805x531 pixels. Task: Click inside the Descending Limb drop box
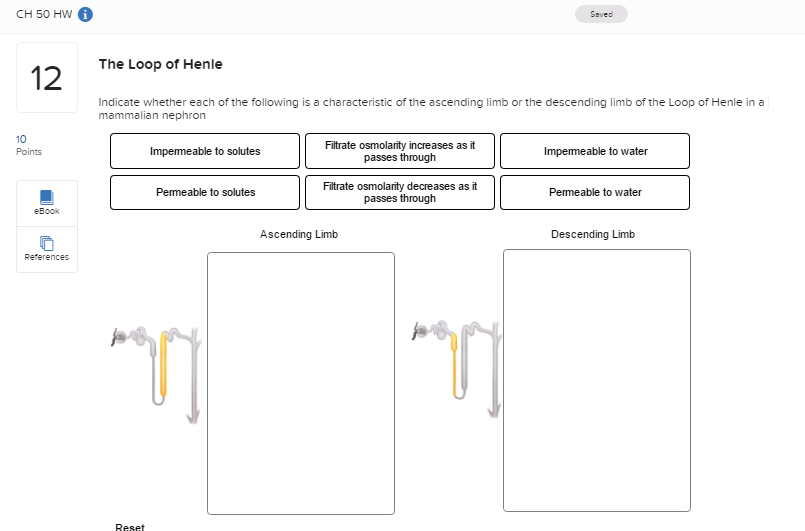click(x=597, y=380)
